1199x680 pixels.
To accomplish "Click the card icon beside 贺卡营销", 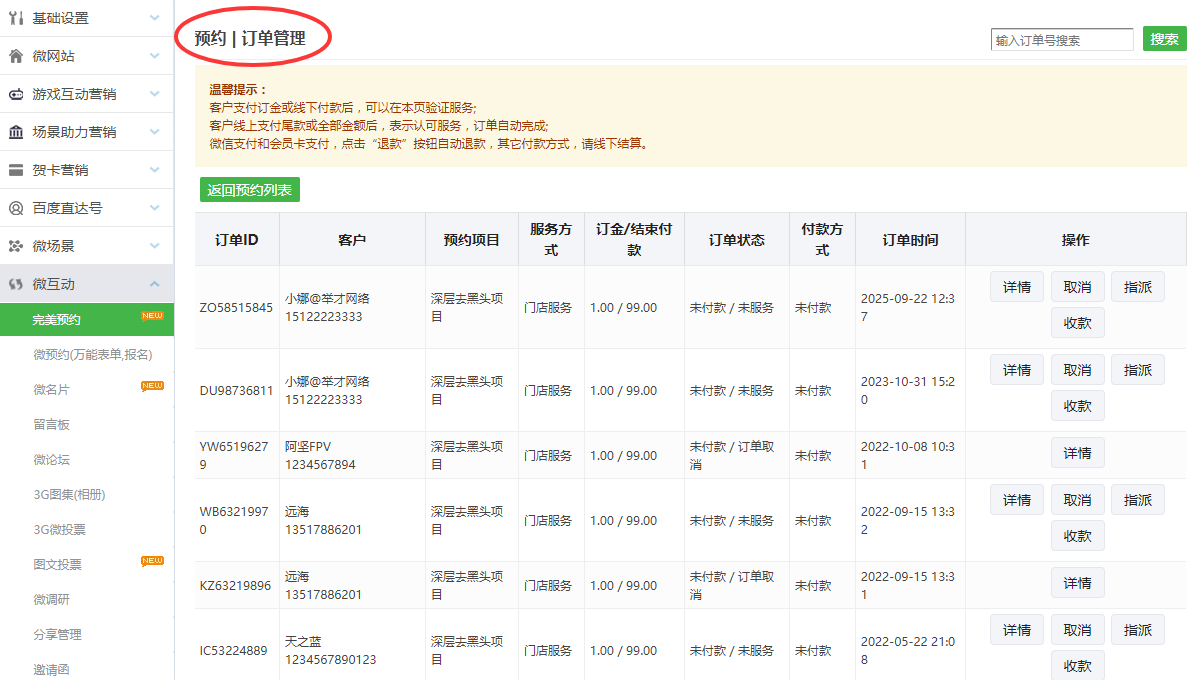I will [x=16, y=170].
